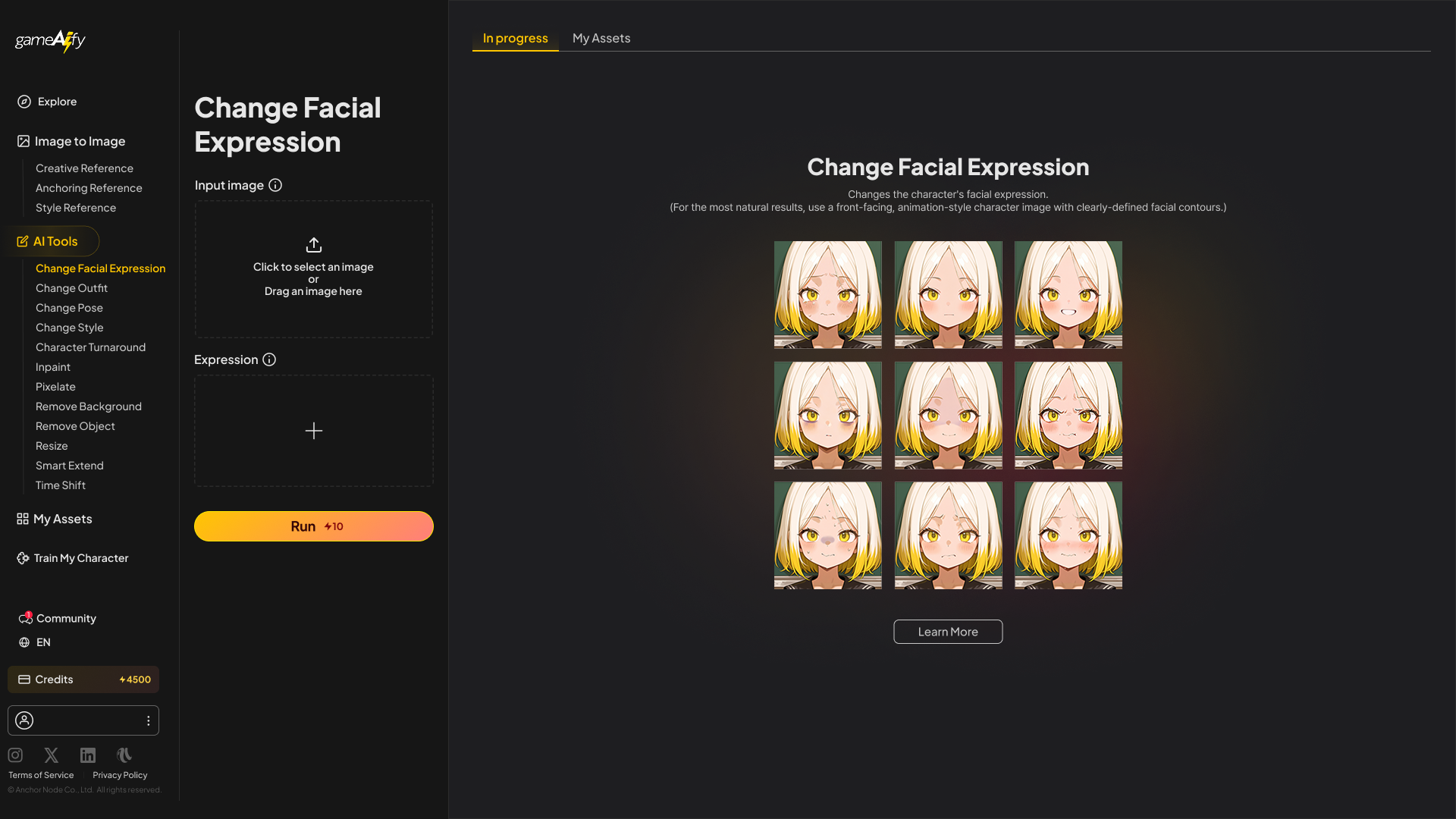Click the Expression info icon

(269, 359)
